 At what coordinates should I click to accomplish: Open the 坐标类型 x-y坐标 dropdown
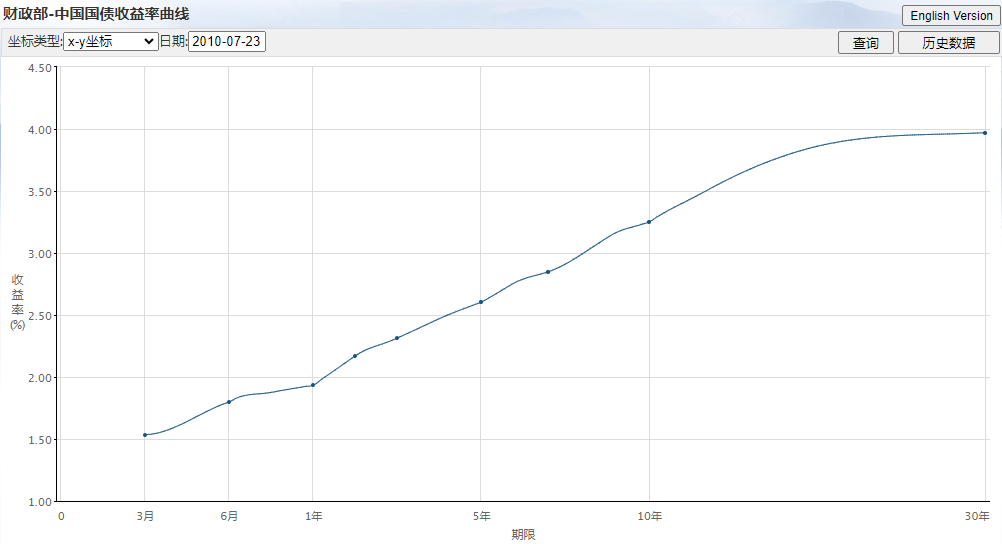click(111, 42)
